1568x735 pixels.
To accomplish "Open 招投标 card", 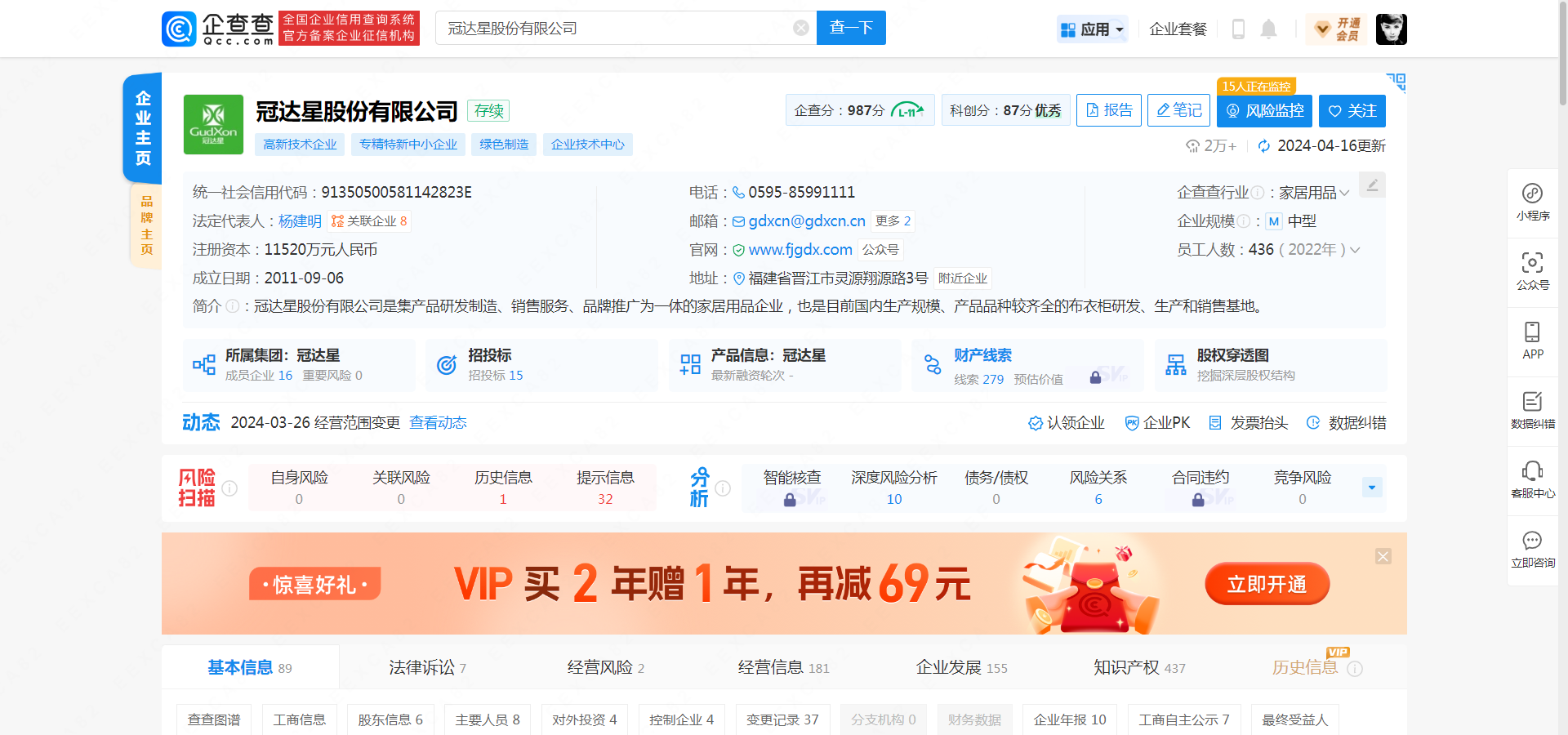I will 541,365.
